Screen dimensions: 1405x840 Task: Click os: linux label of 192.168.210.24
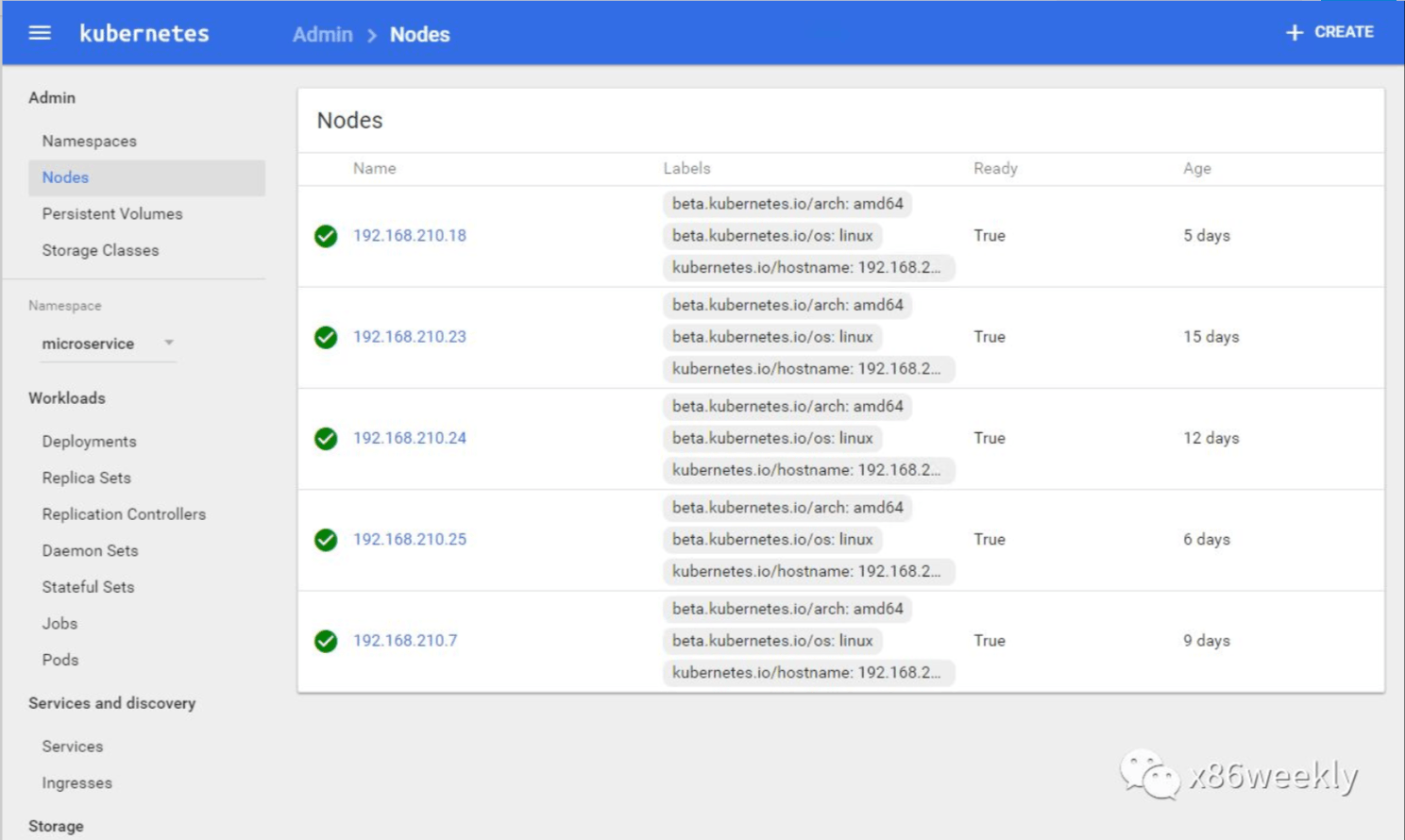(x=772, y=438)
